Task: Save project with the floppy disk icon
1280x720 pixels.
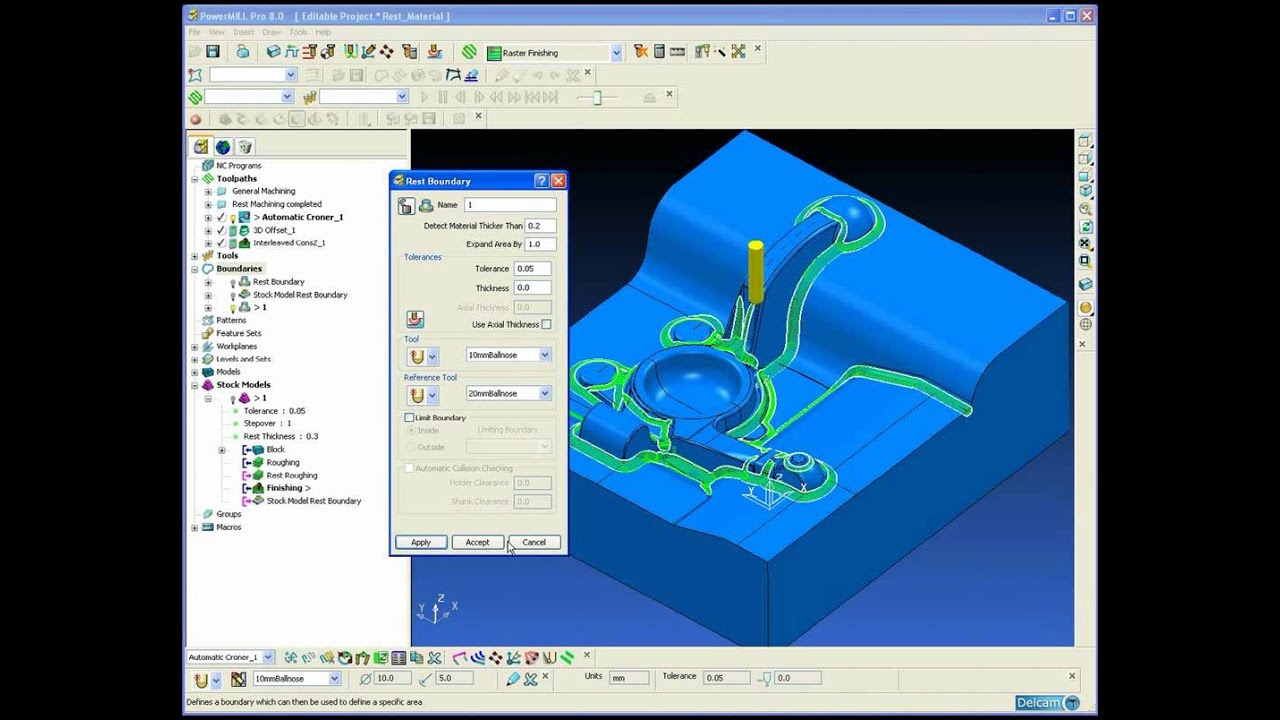Action: click(x=213, y=52)
